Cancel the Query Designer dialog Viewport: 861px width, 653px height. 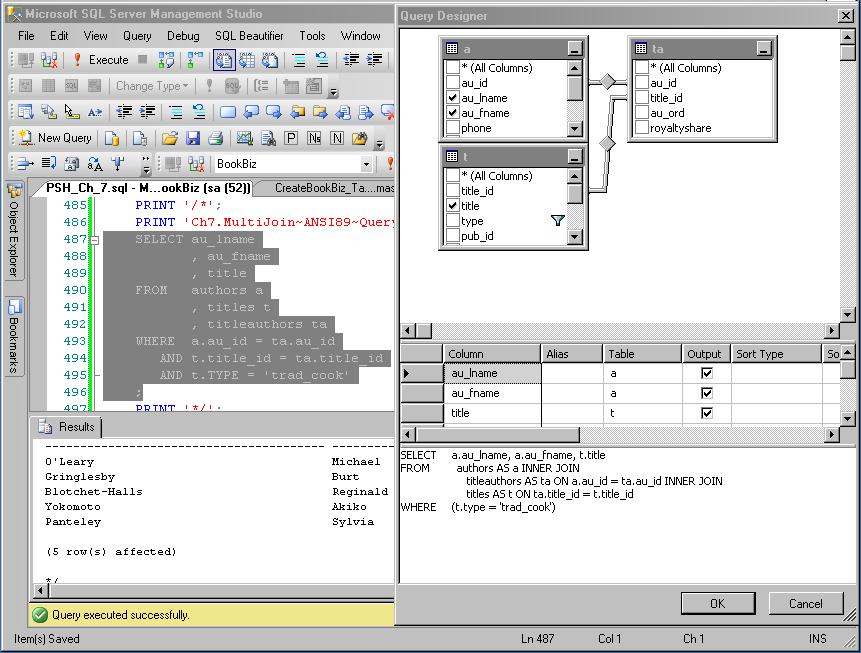[805, 603]
